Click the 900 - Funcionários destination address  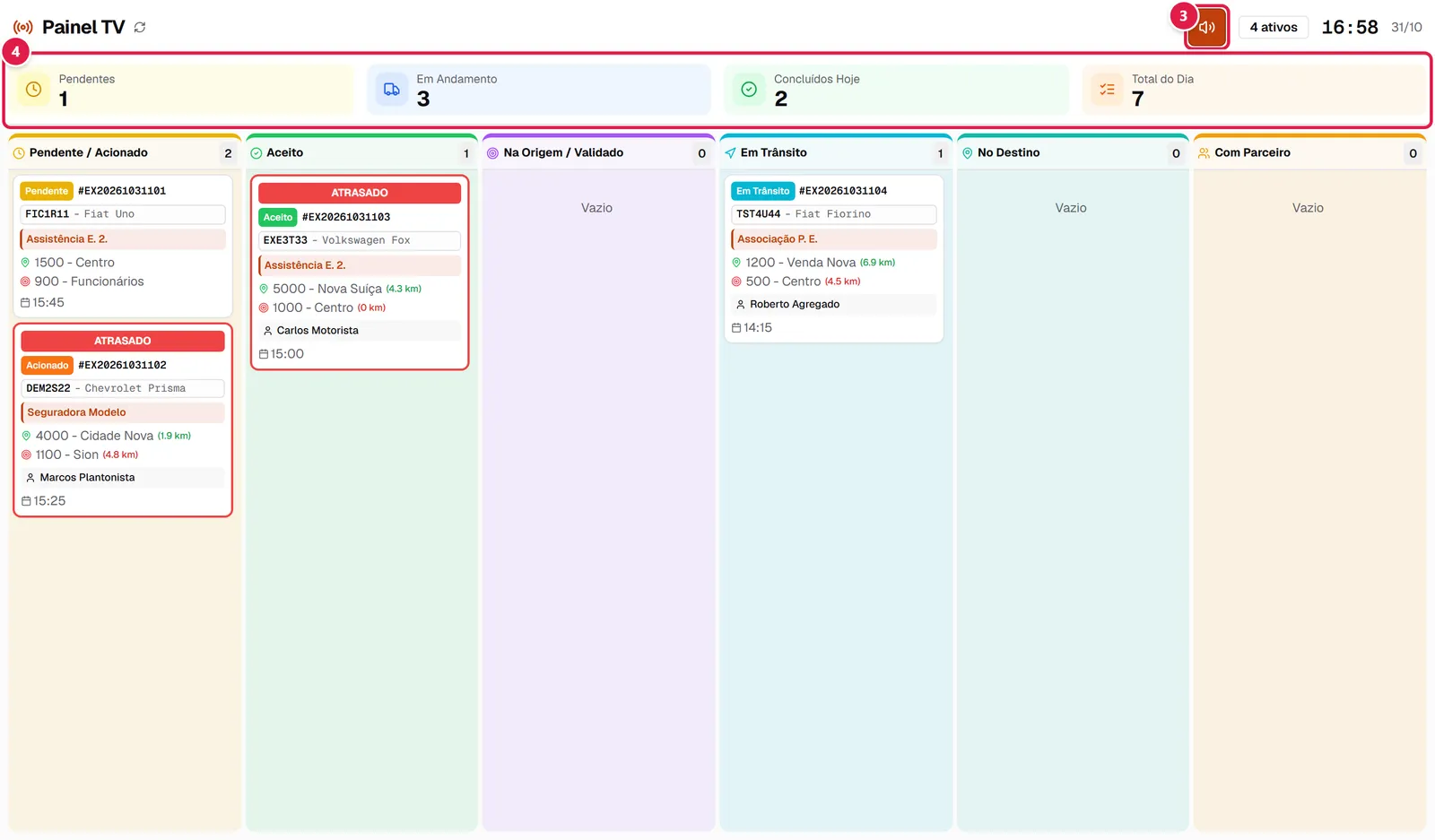89,281
